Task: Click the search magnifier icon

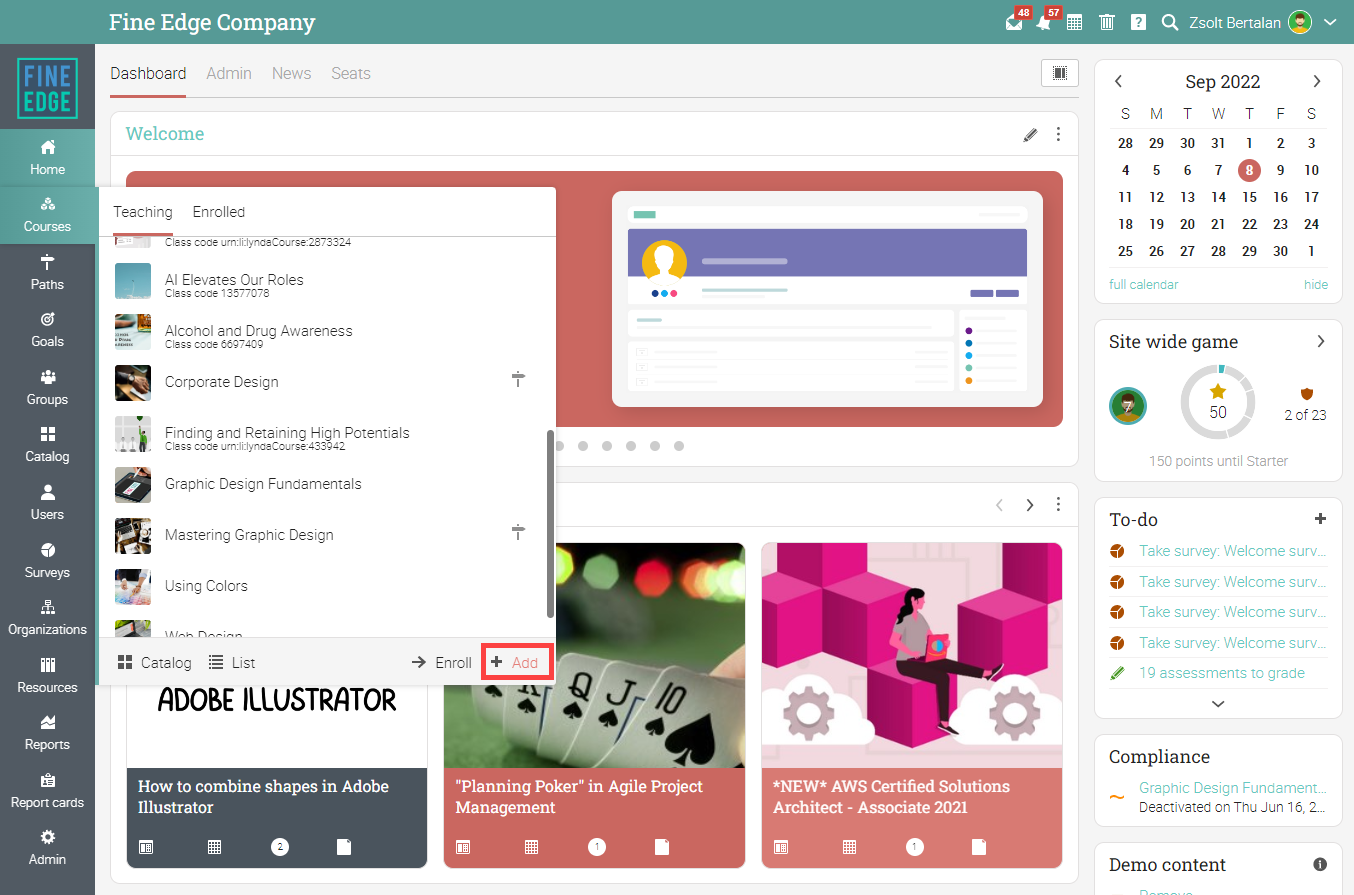Action: (x=1169, y=22)
